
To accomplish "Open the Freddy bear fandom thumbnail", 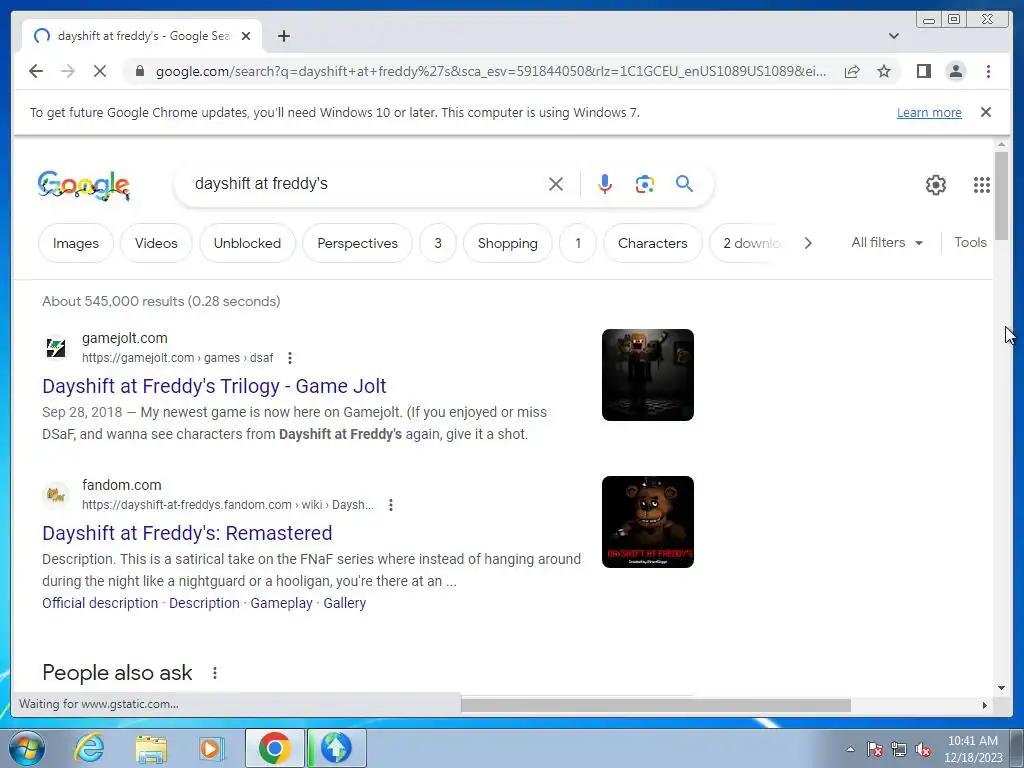I will tap(647, 522).
